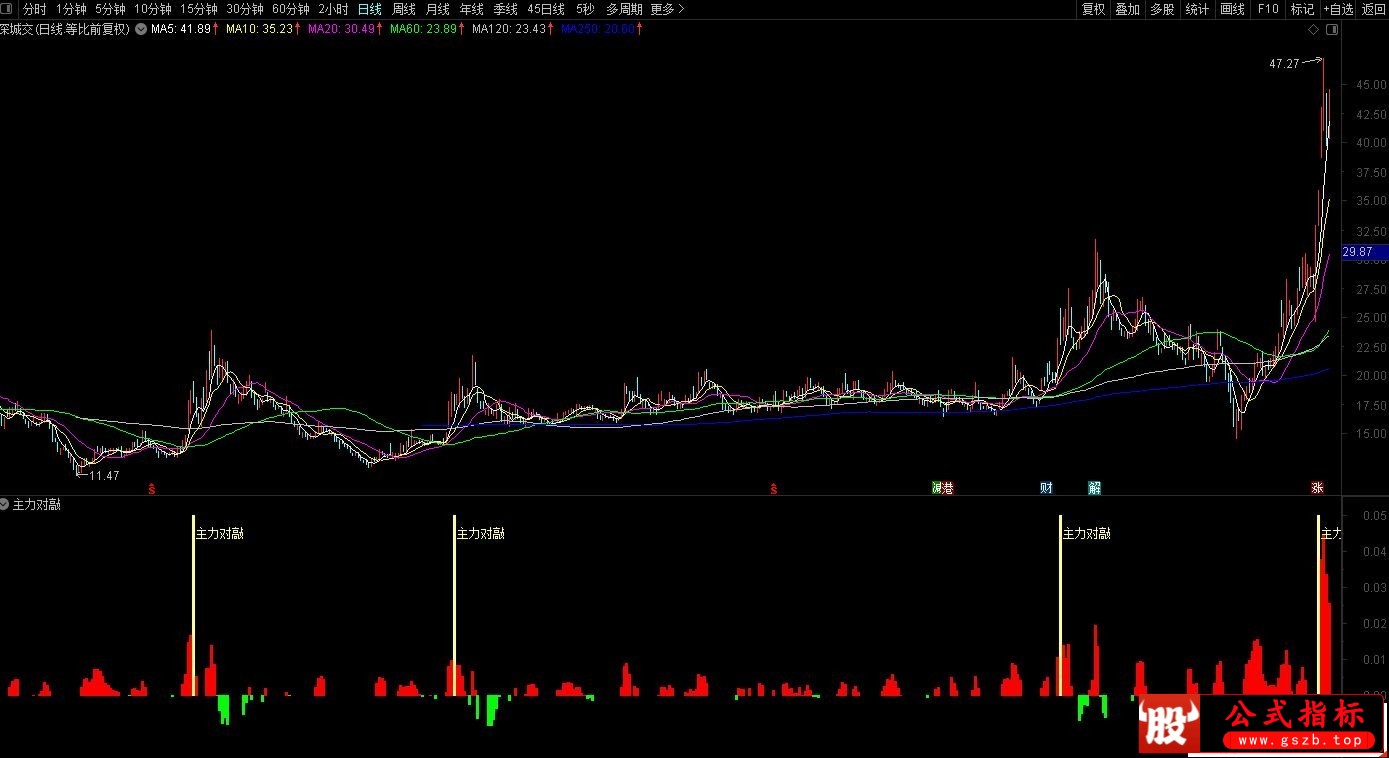Switch to 分时 intraday view
The width and height of the screenshot is (1389, 758).
click(35, 9)
